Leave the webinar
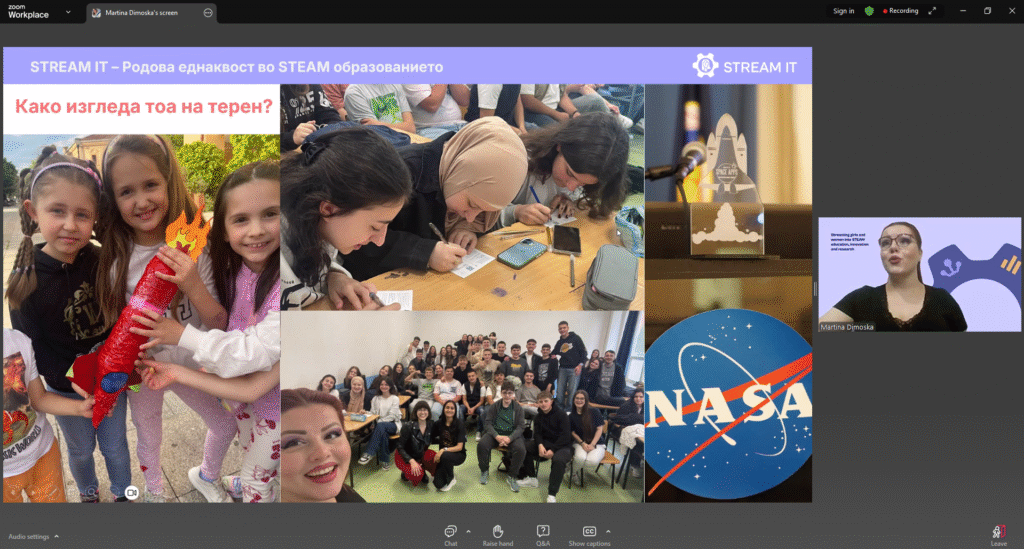 [999, 535]
